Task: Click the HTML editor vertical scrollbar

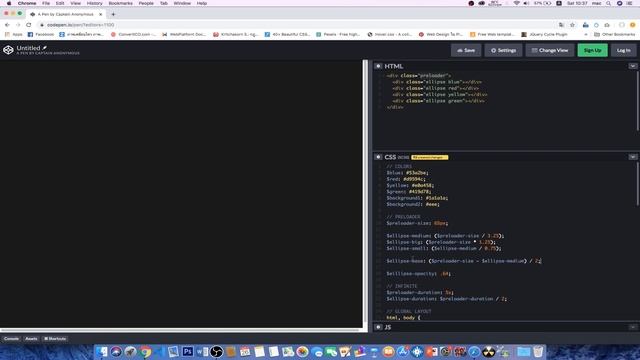Action: tap(637, 101)
